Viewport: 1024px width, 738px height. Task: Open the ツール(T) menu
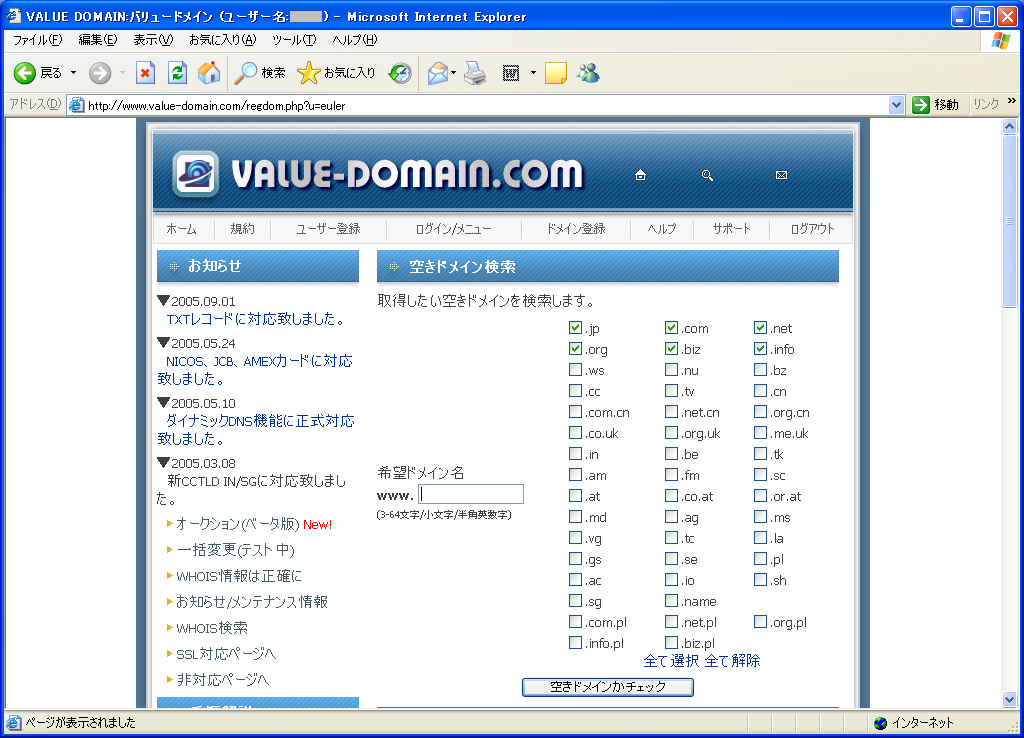(294, 40)
